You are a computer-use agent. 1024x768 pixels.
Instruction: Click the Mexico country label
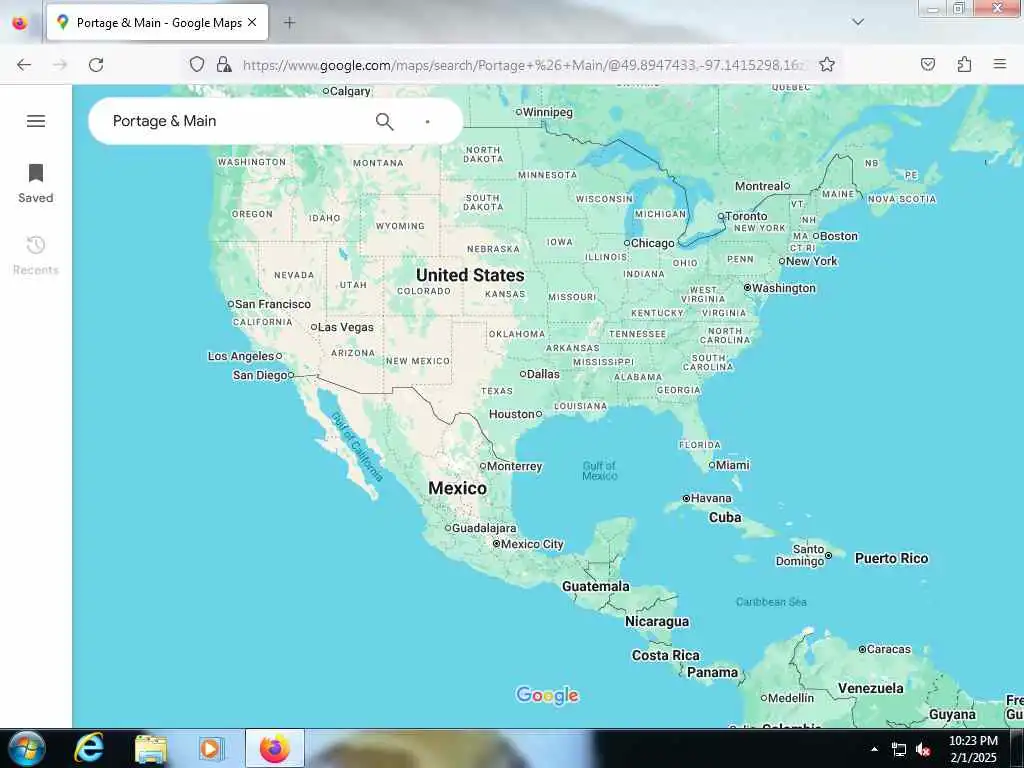(x=457, y=488)
